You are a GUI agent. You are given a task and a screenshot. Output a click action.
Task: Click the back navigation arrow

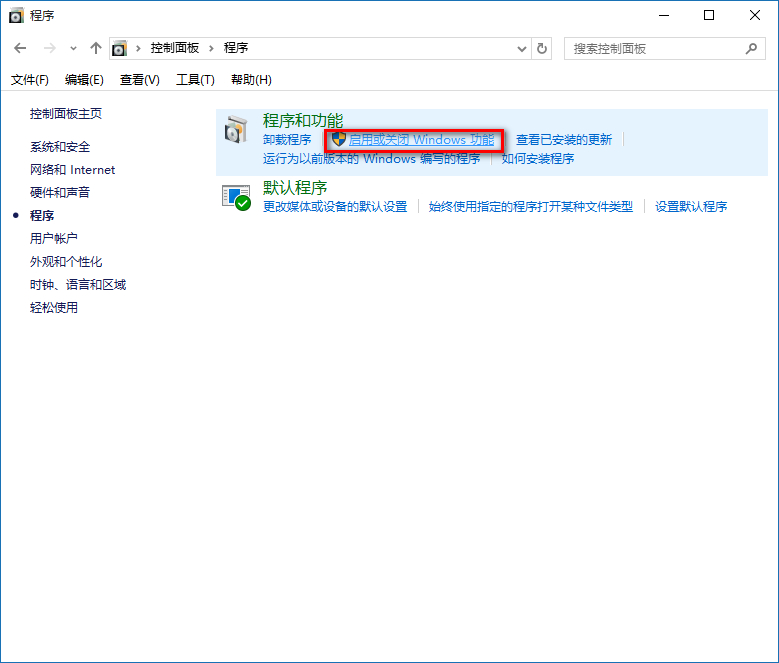click(x=21, y=48)
